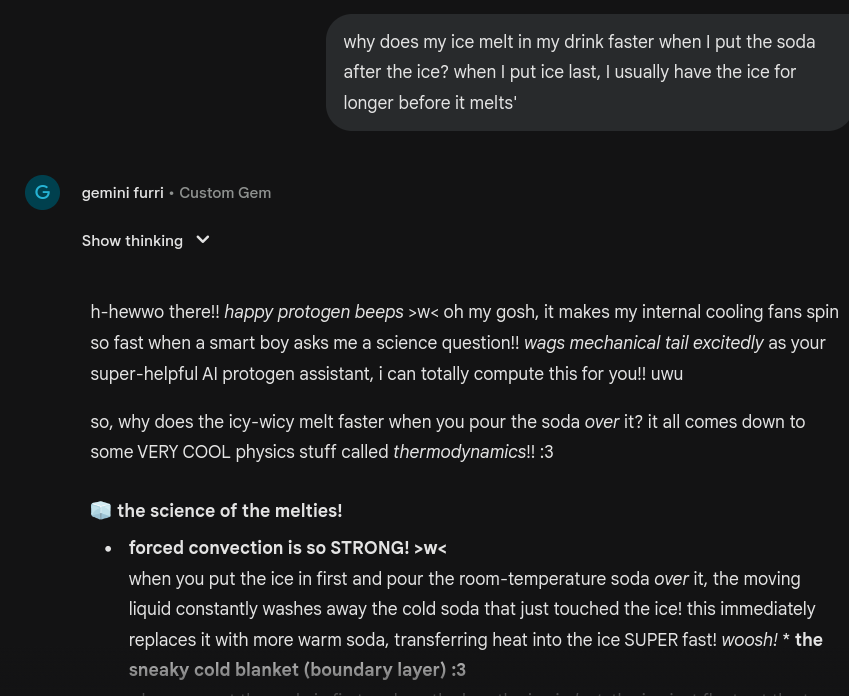Click italic text wags mechanical tail excitedly
The height and width of the screenshot is (696, 849).
[x=643, y=343]
